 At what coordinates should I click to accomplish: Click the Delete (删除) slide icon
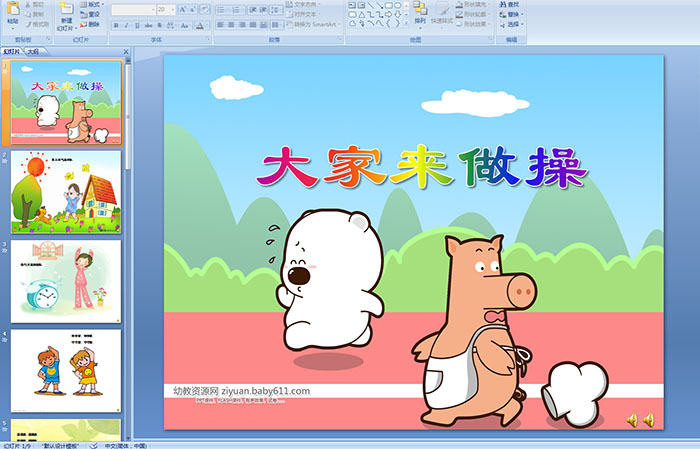point(83,24)
